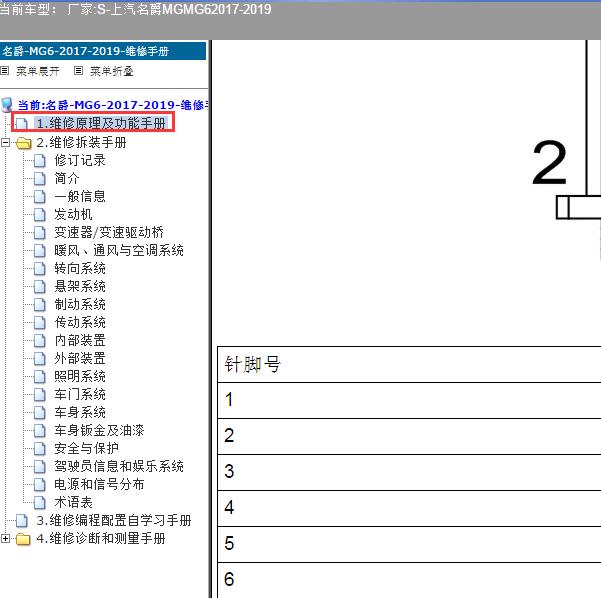Viewport: 601px width, 598px height.
Task: Click the page icon of 1.维修原理及功能手册
Action: point(22,124)
